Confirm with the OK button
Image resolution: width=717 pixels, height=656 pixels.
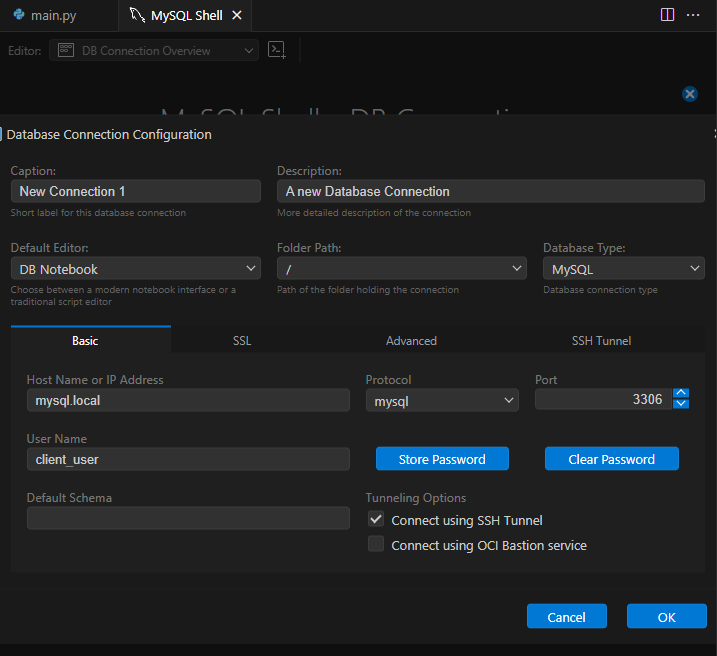667,616
